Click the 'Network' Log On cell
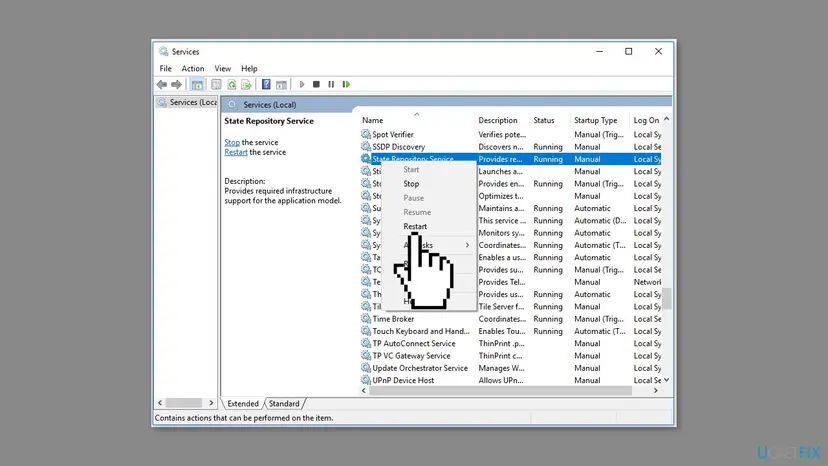 [x=647, y=282]
